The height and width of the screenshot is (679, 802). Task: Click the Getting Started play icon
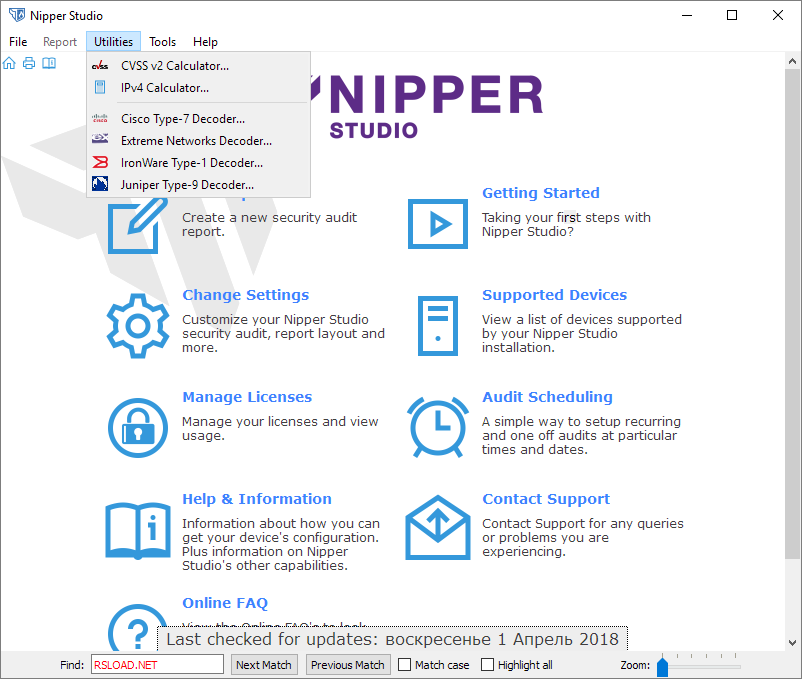438,224
